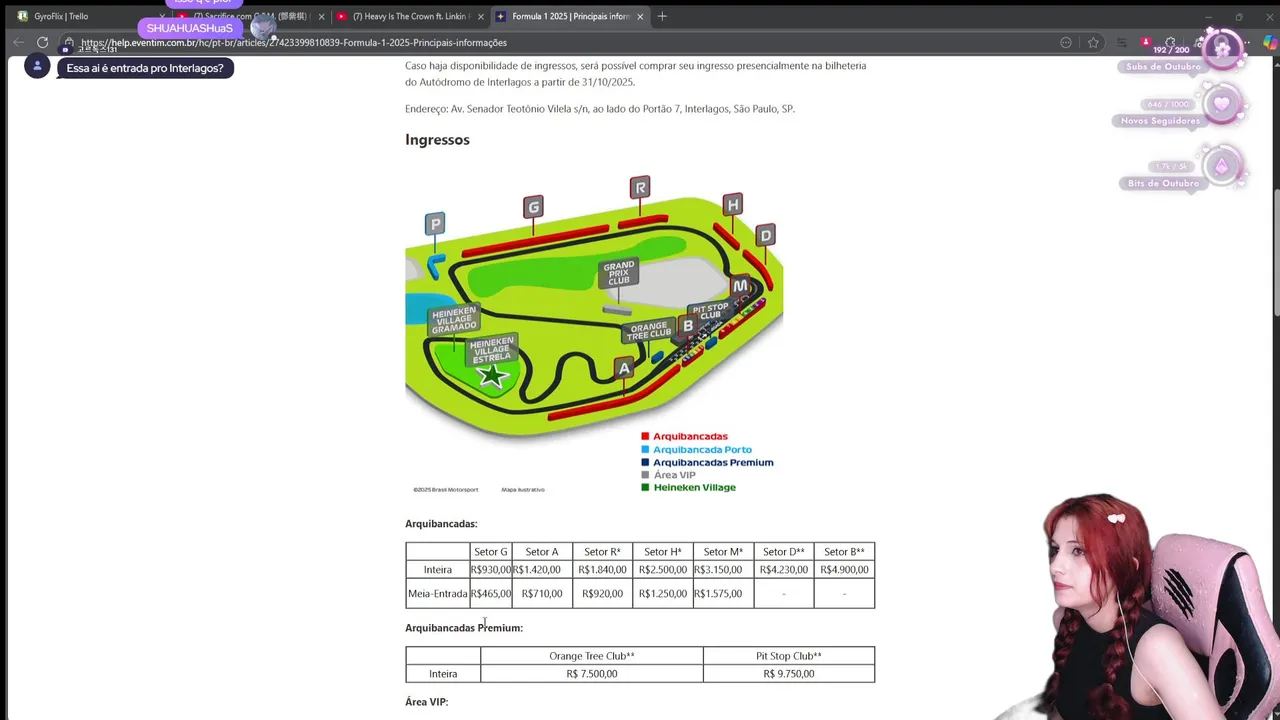This screenshot has width=1280, height=720.
Task: Click the M sector marker on map
Action: 740,286
